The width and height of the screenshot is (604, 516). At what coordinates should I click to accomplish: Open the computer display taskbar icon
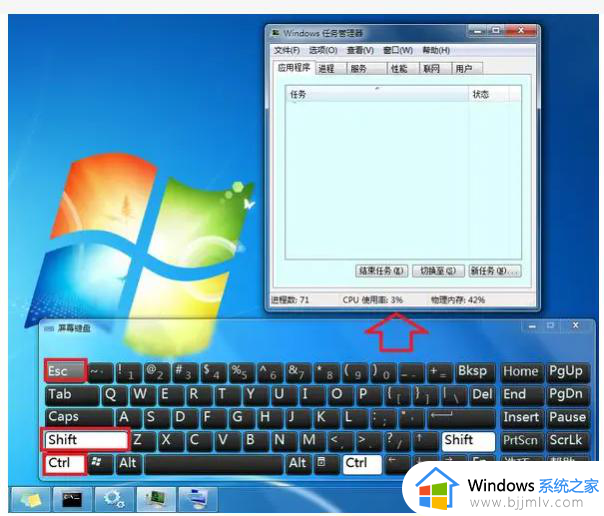click(198, 499)
